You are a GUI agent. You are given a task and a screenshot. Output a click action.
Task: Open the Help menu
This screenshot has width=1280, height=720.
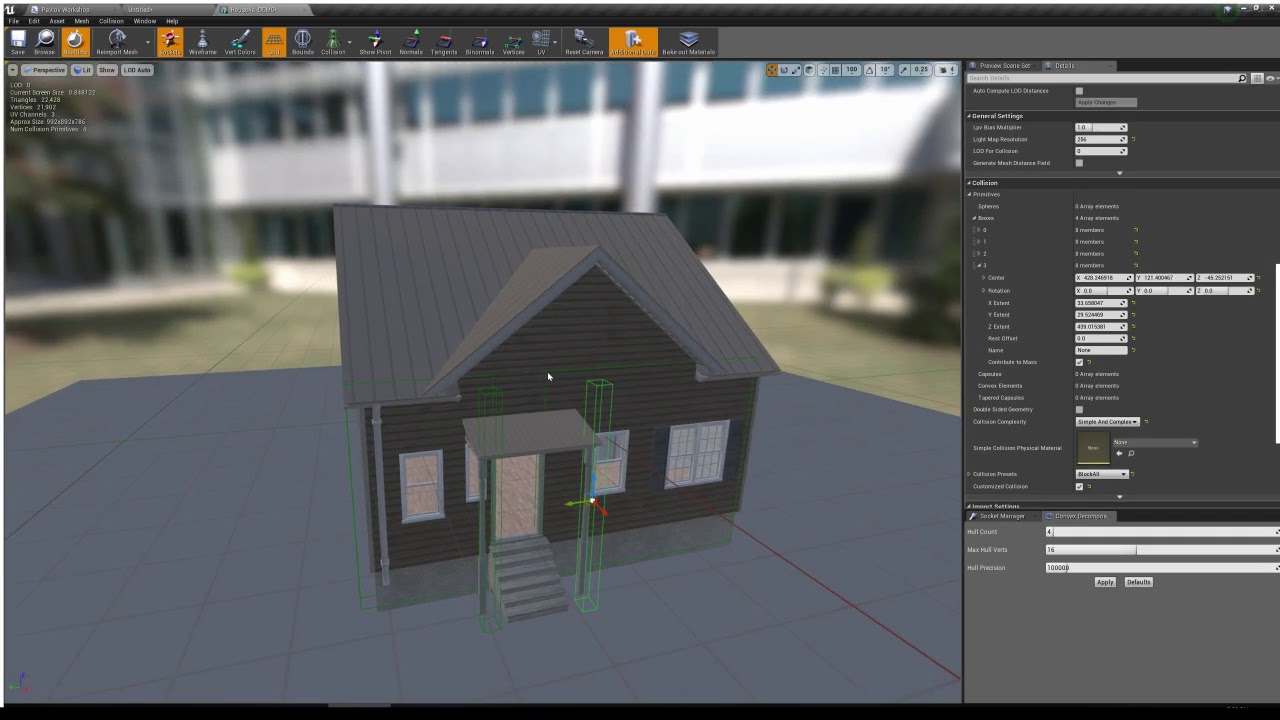point(172,21)
